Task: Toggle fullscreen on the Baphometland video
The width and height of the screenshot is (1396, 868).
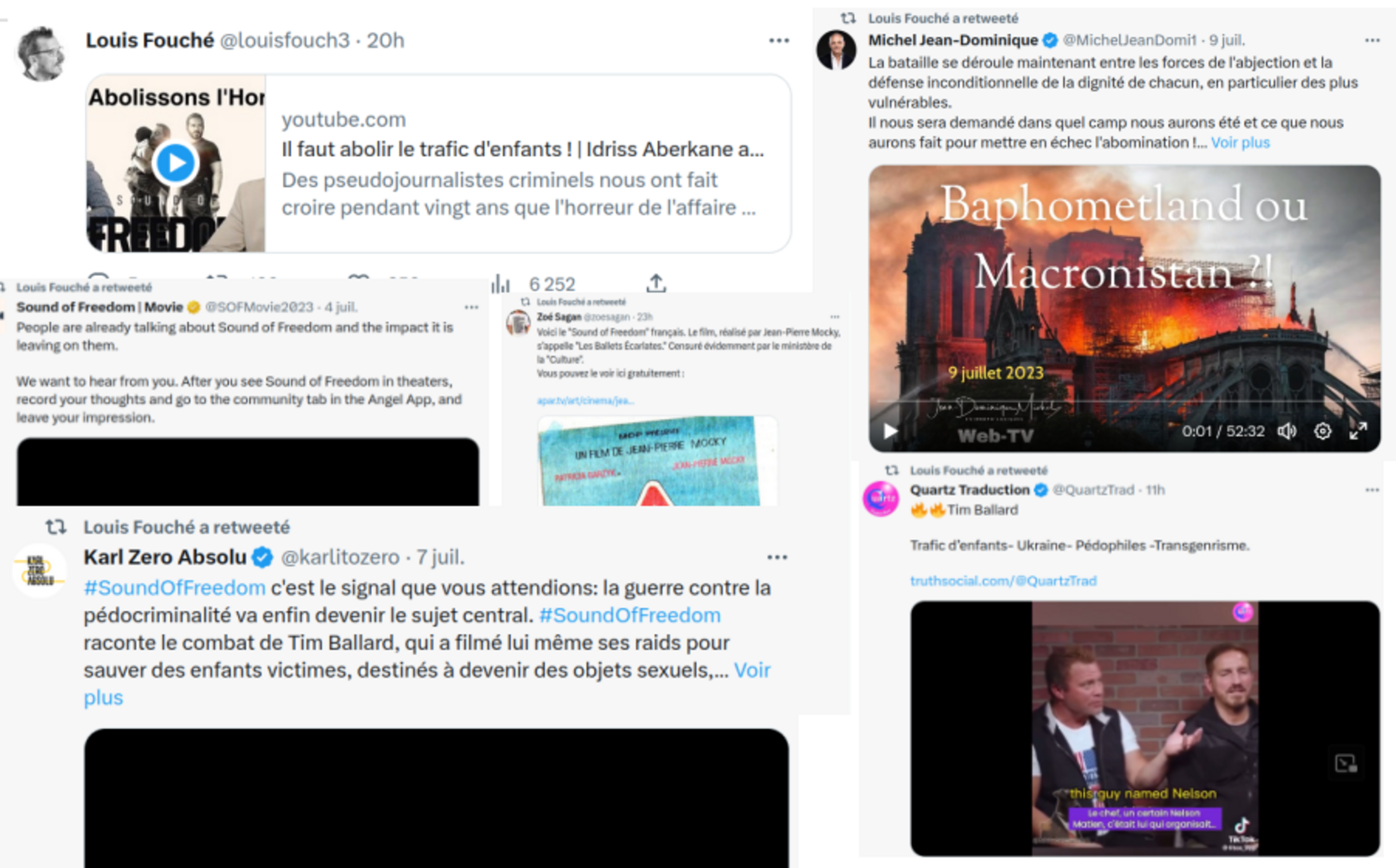Action: (x=1358, y=431)
